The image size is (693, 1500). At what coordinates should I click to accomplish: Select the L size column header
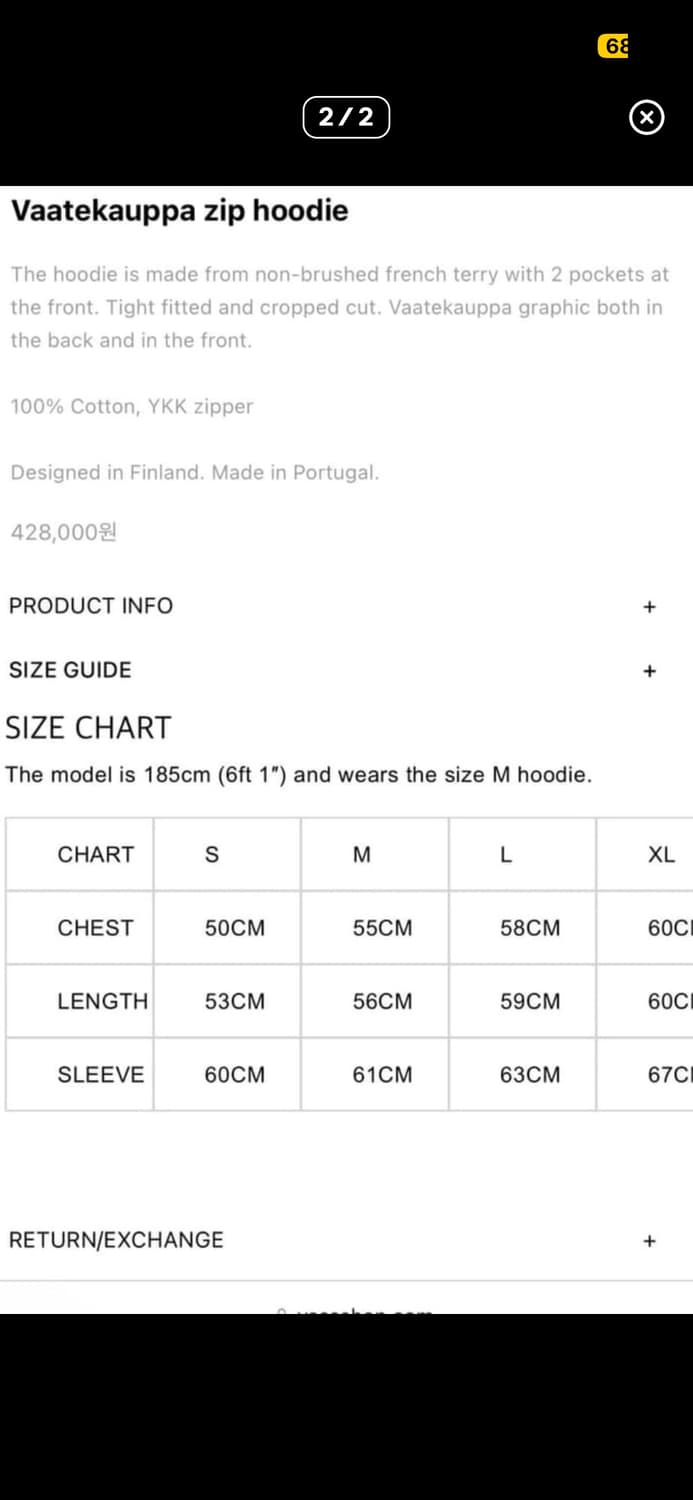click(x=506, y=855)
